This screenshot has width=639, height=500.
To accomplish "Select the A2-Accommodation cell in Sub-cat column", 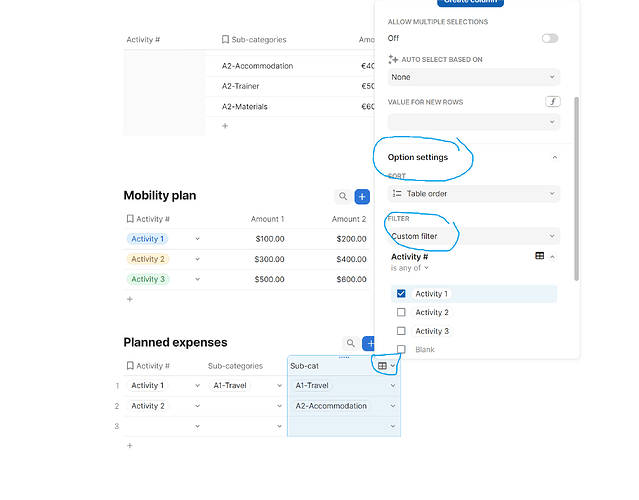I will (x=340, y=406).
